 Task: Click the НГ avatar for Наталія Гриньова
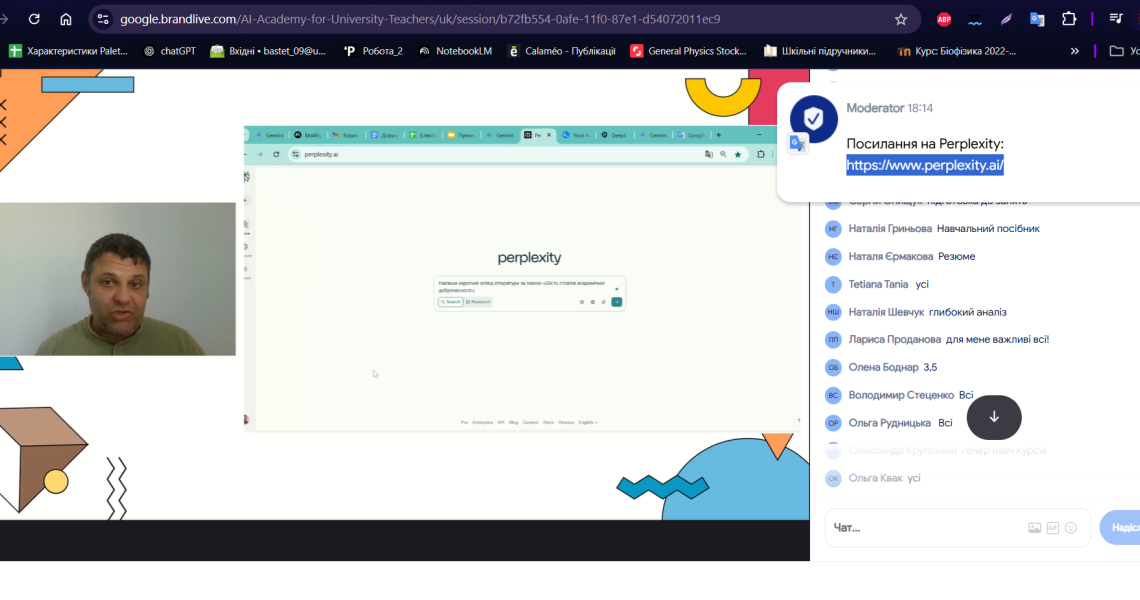(x=833, y=229)
